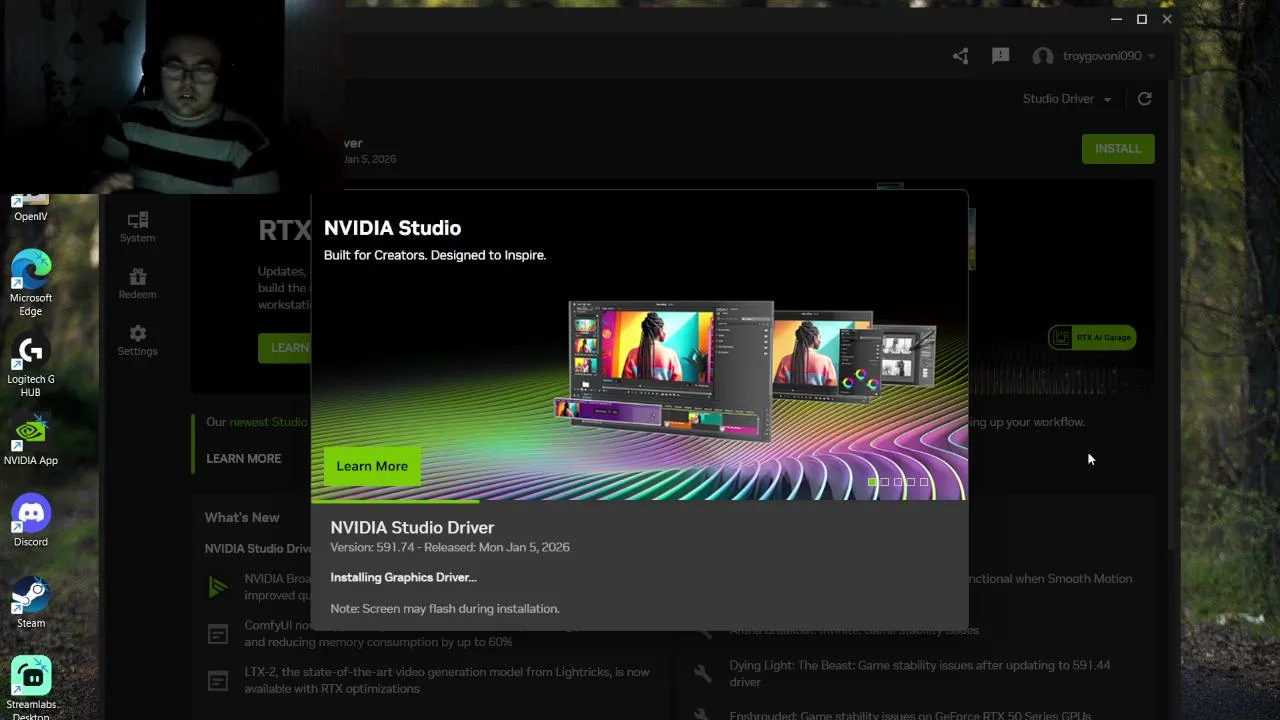Open the Studio Driver type dropdown

[x=1067, y=99]
